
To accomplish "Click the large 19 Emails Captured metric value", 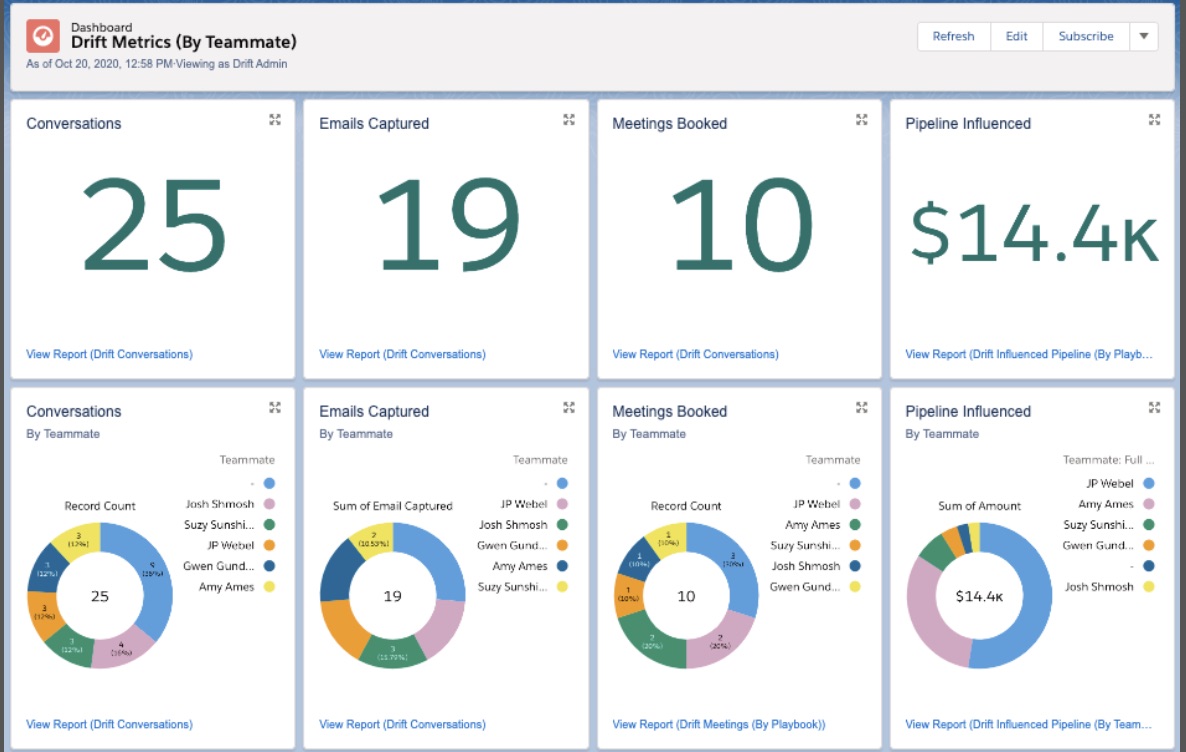I will pyautogui.click(x=448, y=225).
